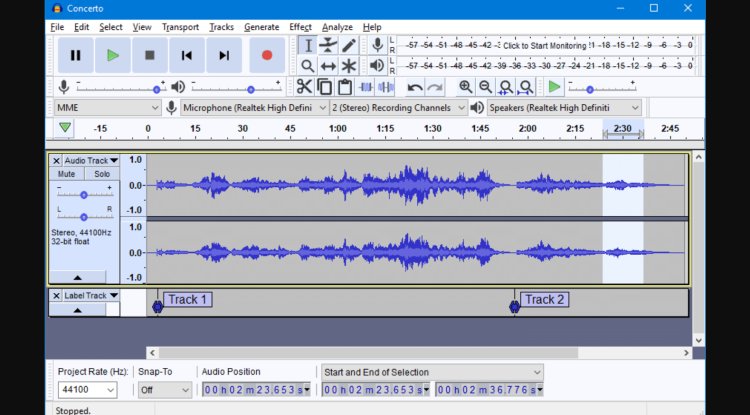Open the Edit menu

pyautogui.click(x=81, y=27)
